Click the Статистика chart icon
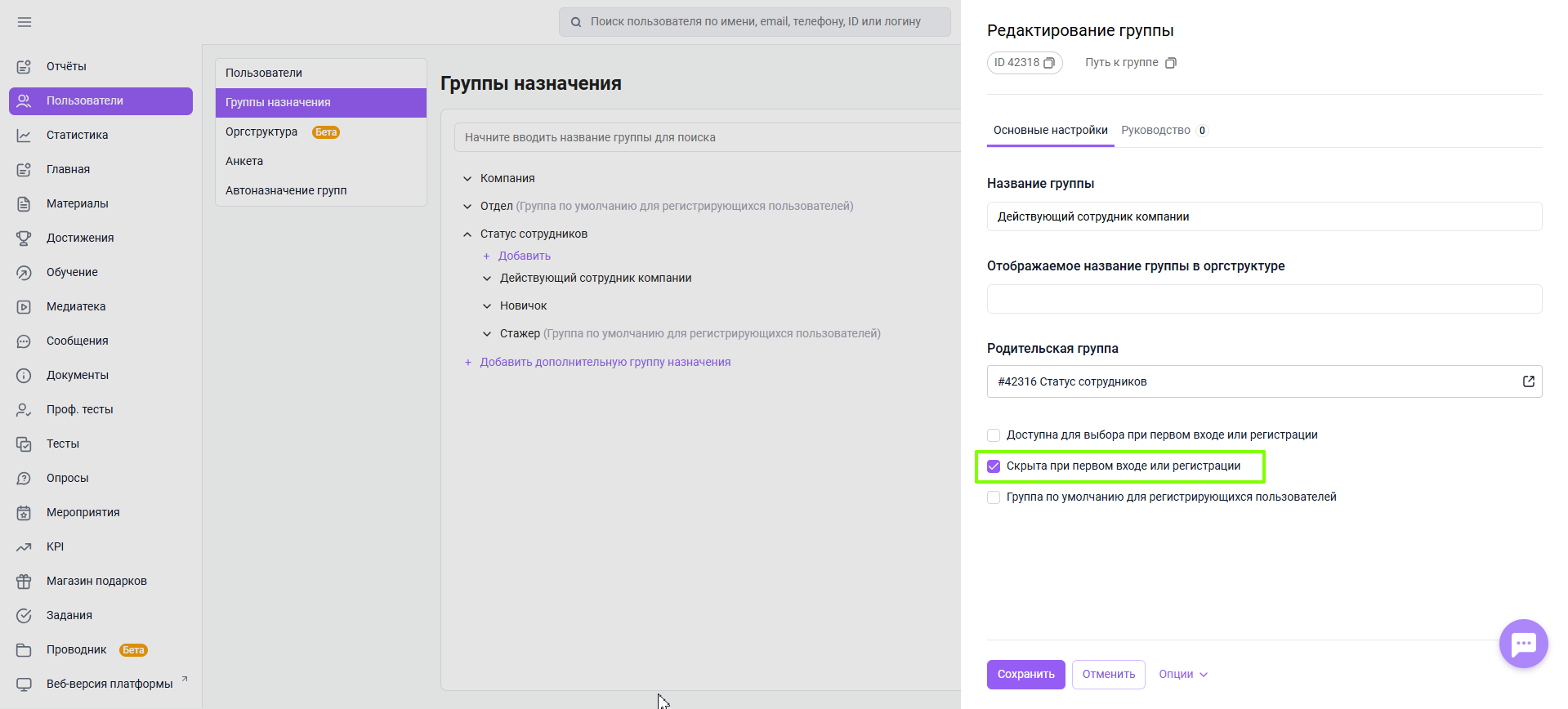1568x709 pixels. [x=24, y=135]
